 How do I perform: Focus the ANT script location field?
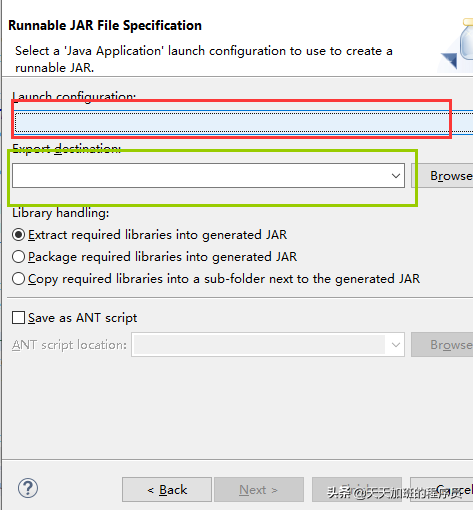point(259,345)
